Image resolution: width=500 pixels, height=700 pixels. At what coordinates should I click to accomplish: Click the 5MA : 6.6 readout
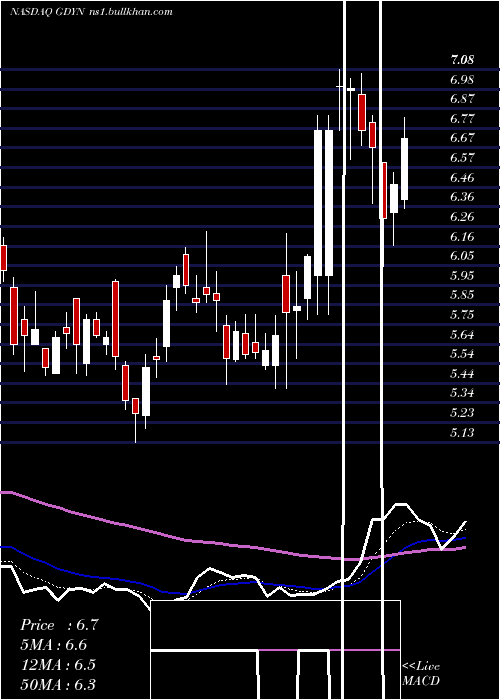pos(54,645)
